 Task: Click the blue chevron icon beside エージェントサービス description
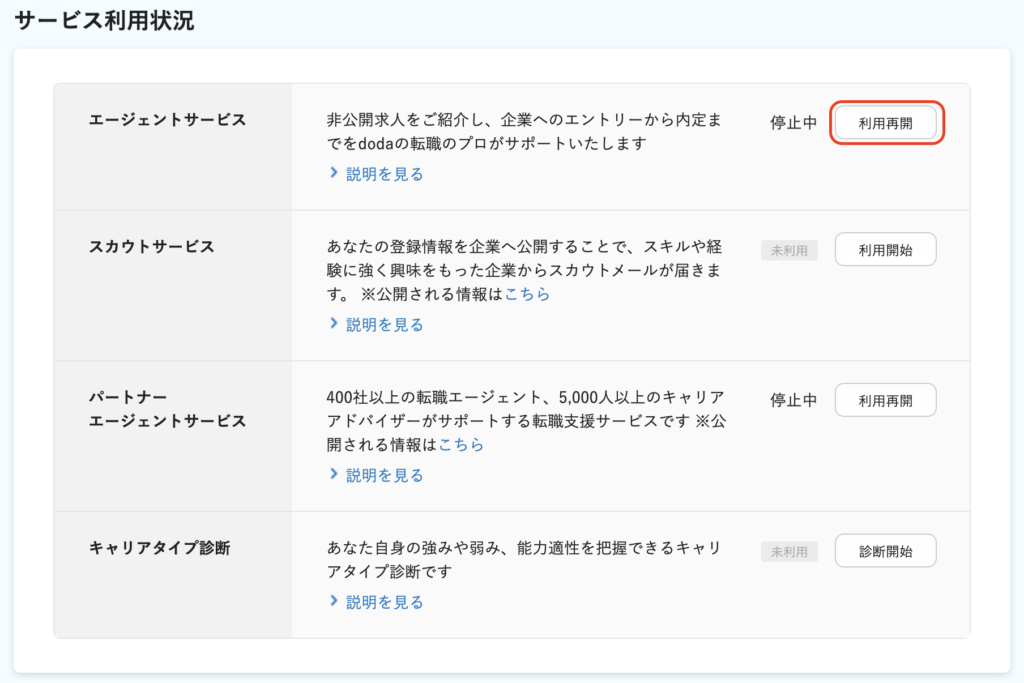click(x=334, y=173)
